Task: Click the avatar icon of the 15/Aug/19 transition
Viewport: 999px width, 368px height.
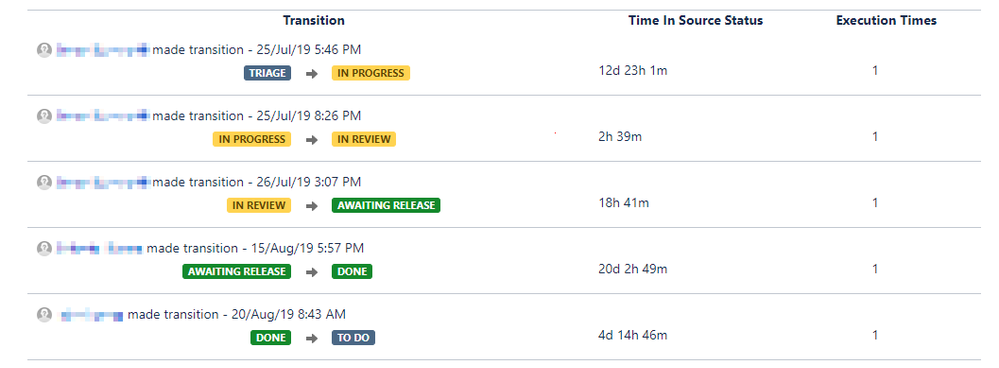Action: pyautogui.click(x=44, y=248)
